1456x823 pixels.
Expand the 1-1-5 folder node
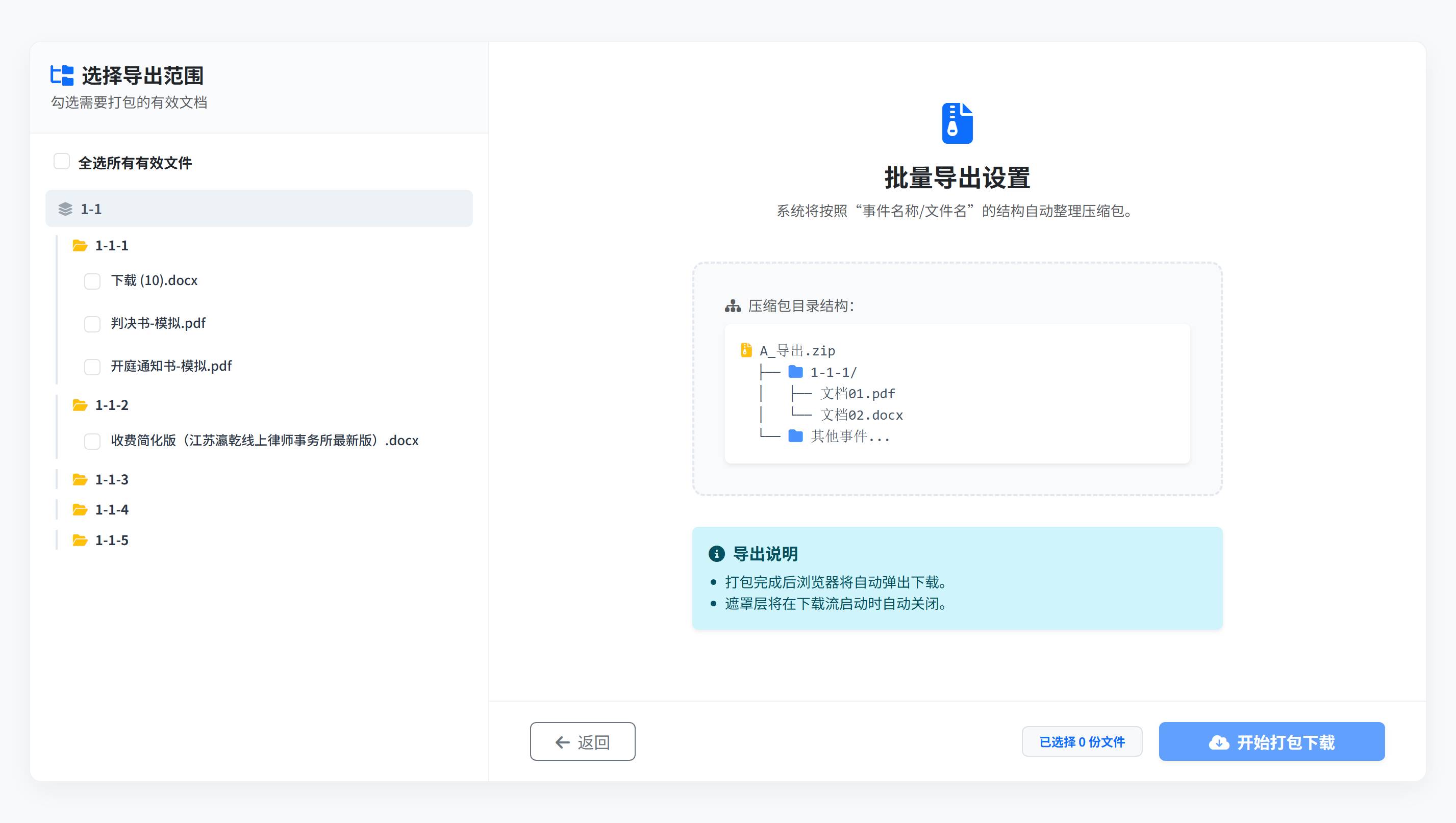(111, 540)
